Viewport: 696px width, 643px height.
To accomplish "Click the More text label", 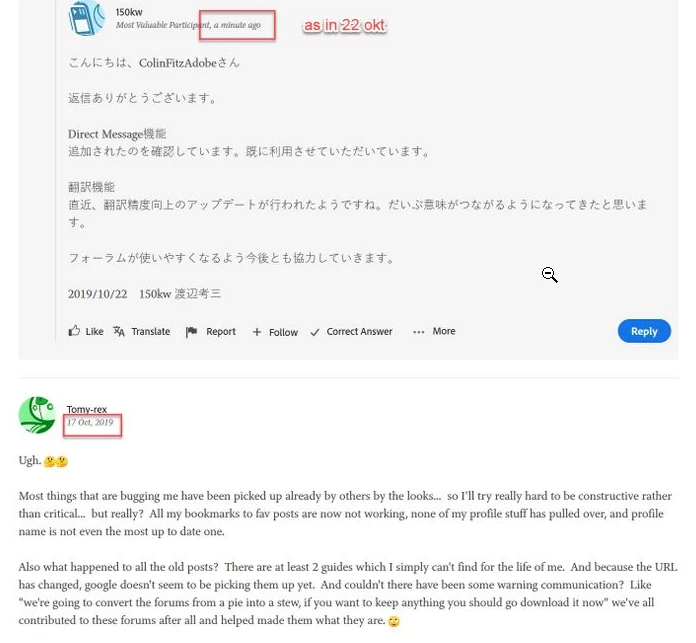I will (444, 331).
